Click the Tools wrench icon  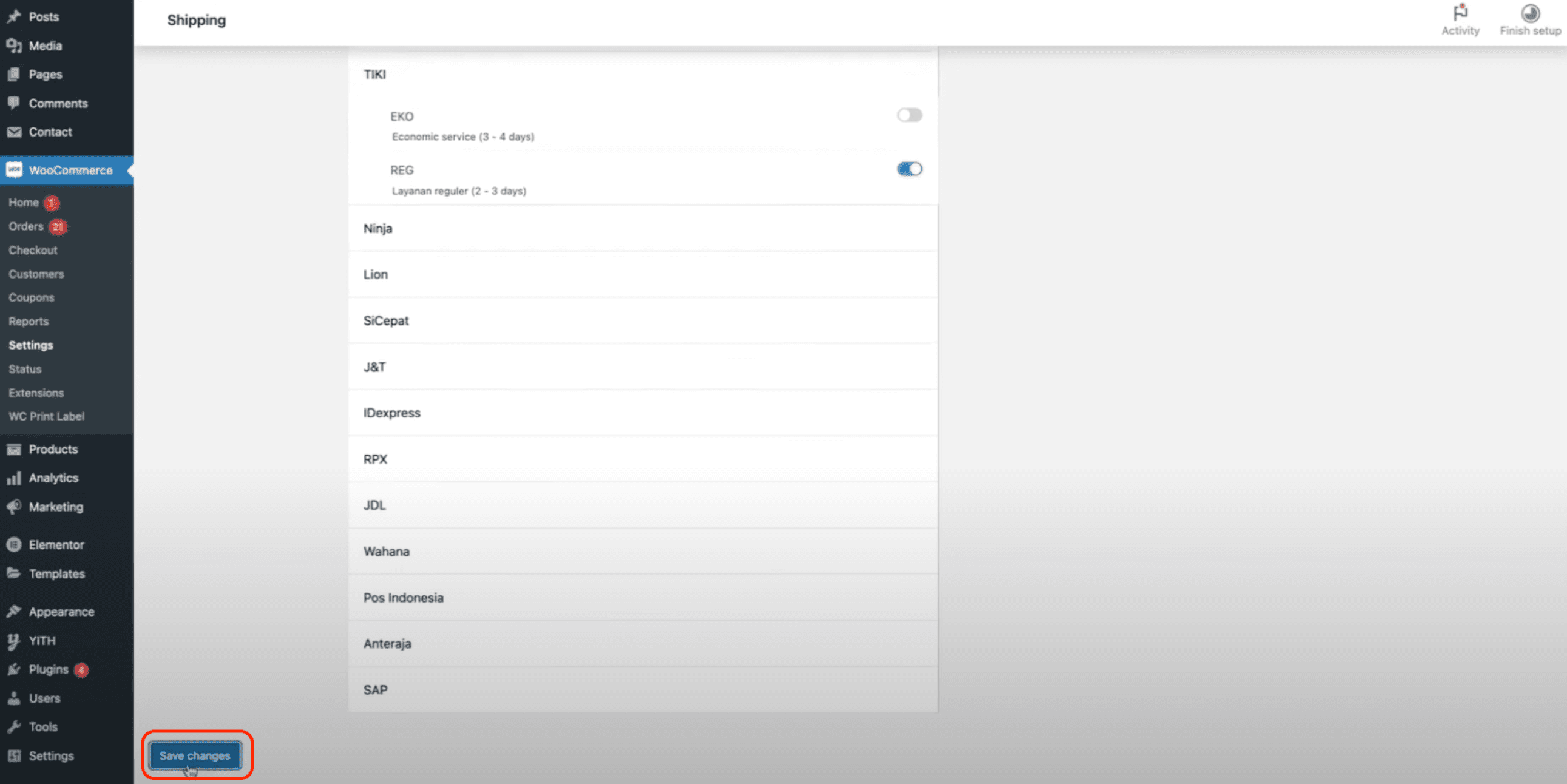(x=14, y=727)
